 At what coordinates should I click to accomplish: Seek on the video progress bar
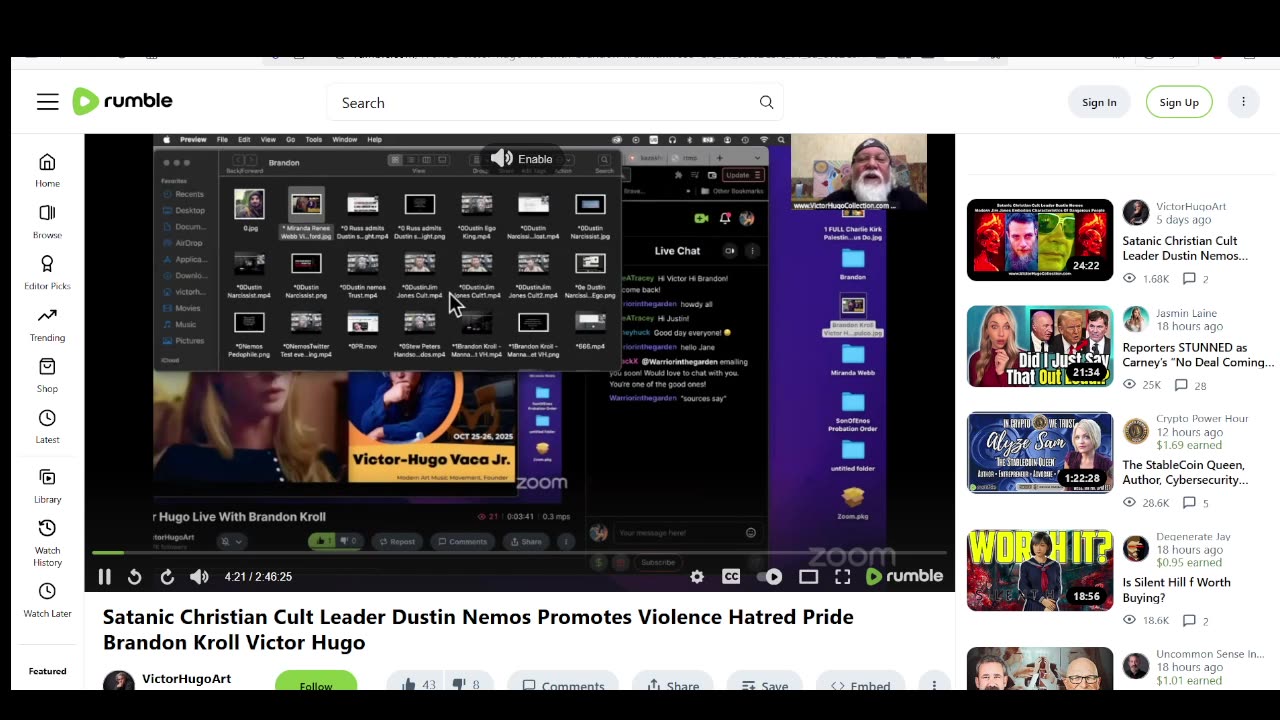[x=519, y=552]
